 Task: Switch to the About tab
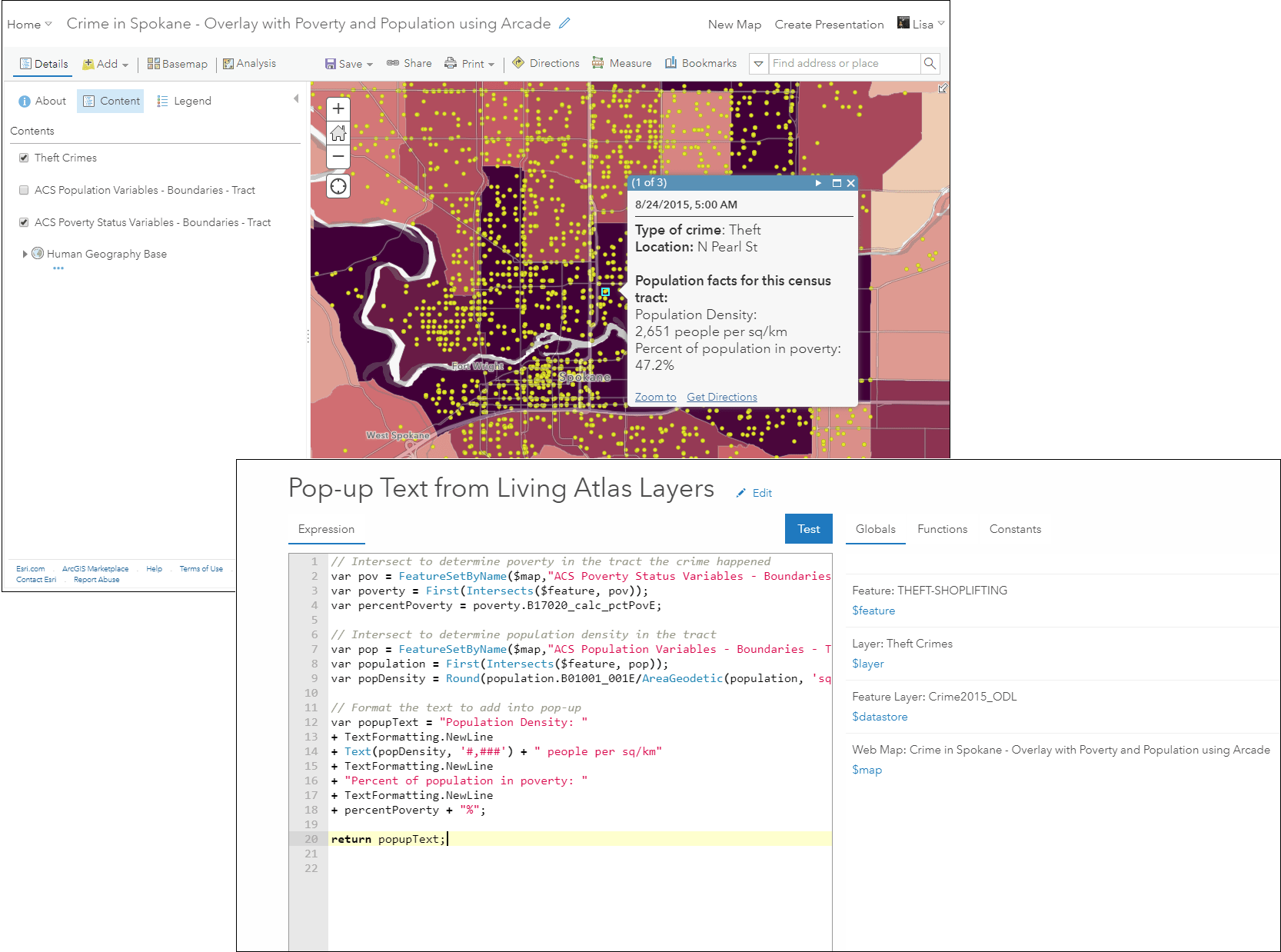click(x=42, y=101)
